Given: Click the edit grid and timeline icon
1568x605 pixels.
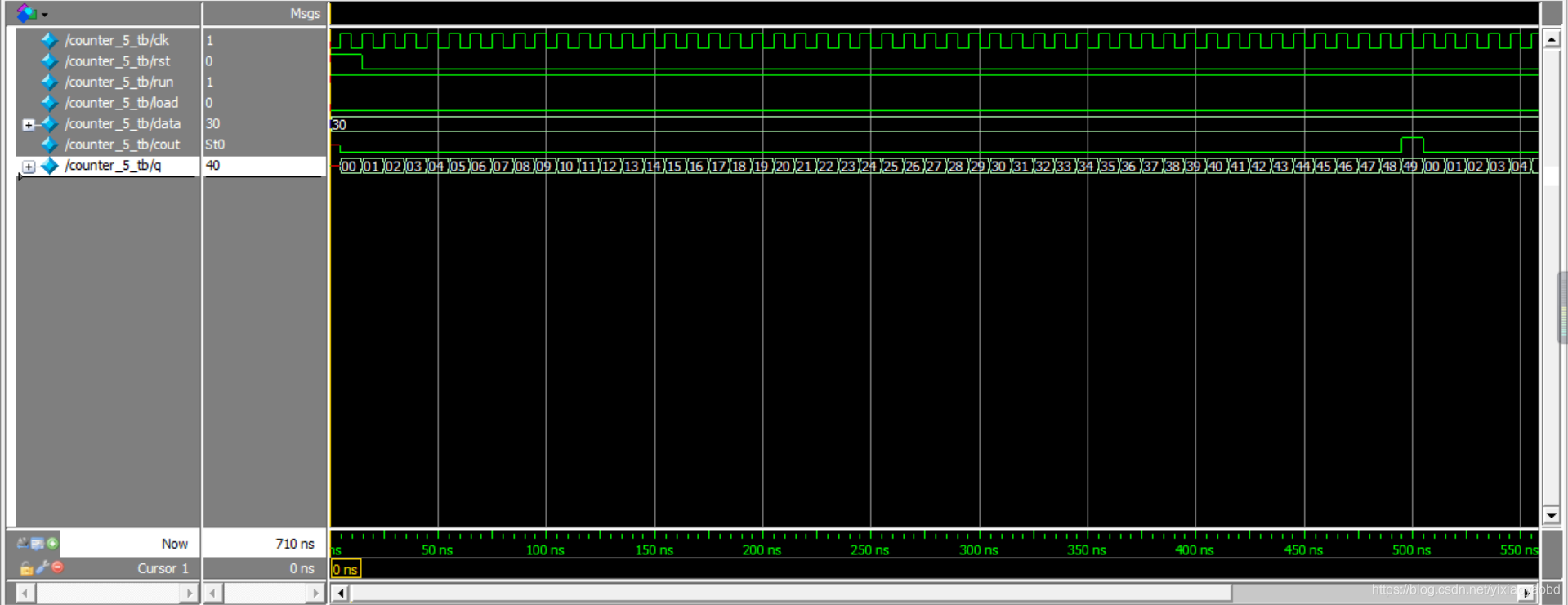Looking at the screenshot, I should 38,544.
